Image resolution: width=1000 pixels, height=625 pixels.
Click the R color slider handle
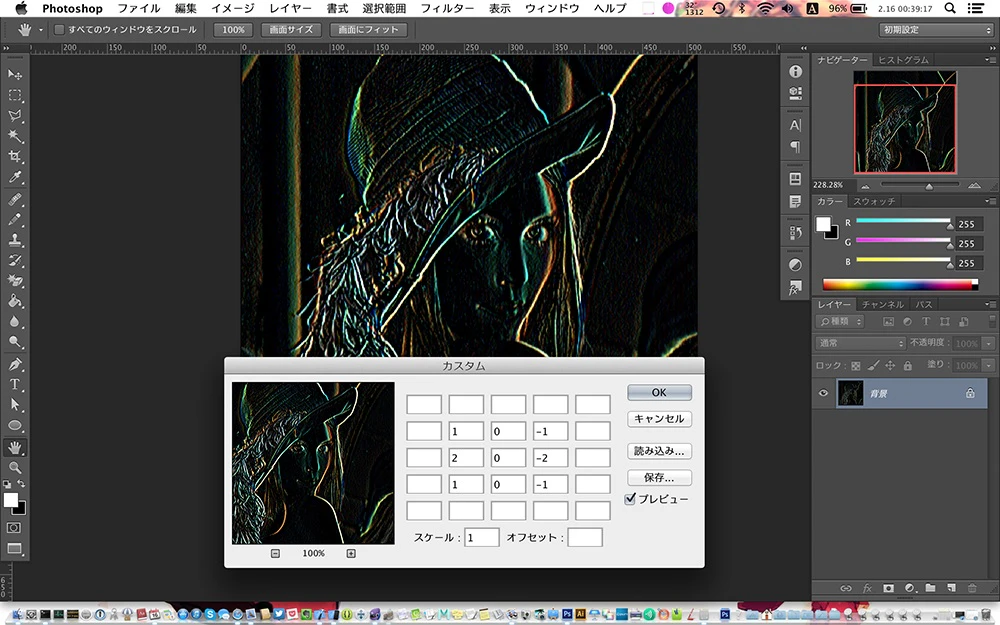(x=950, y=226)
